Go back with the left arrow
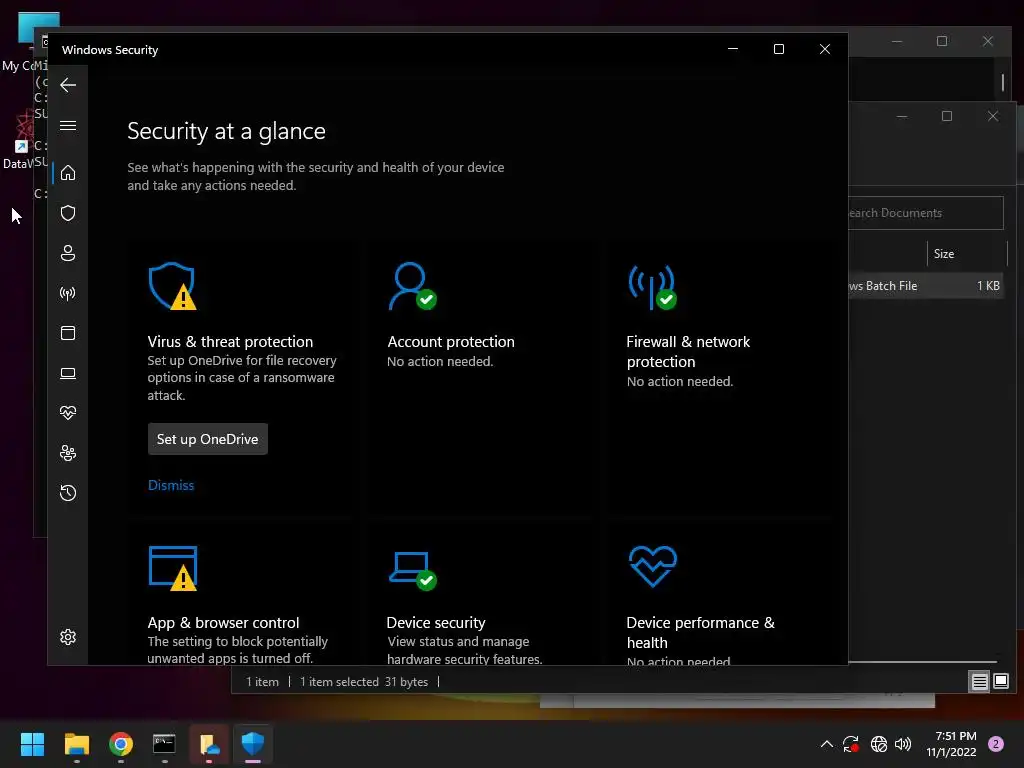1024x768 pixels. 68,85
